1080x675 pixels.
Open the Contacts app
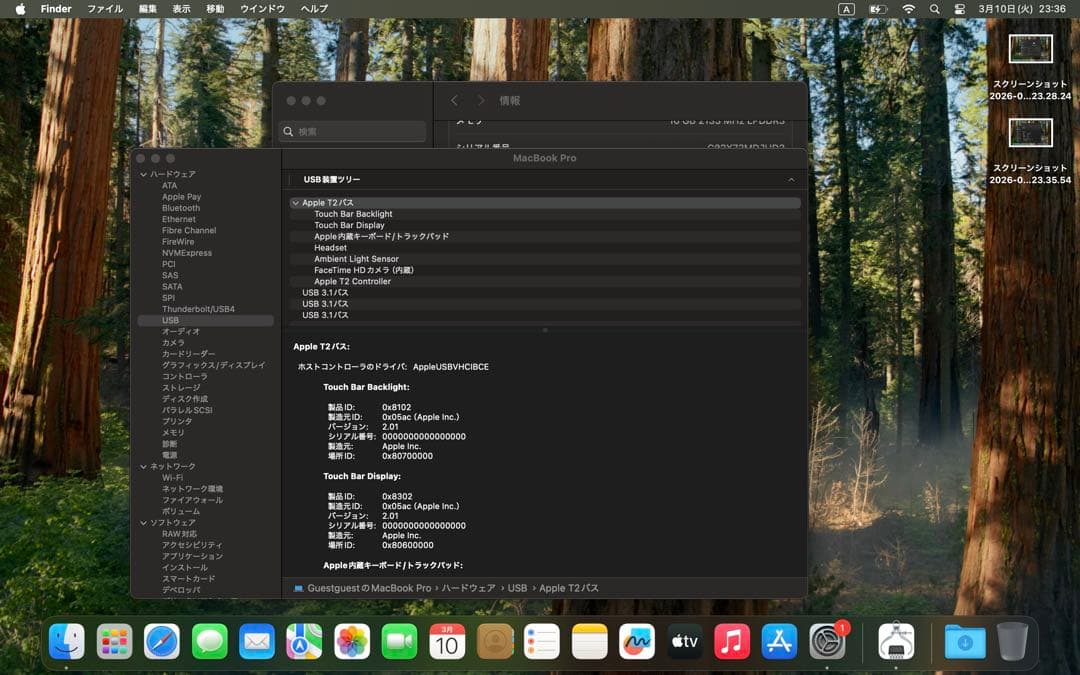(495, 641)
